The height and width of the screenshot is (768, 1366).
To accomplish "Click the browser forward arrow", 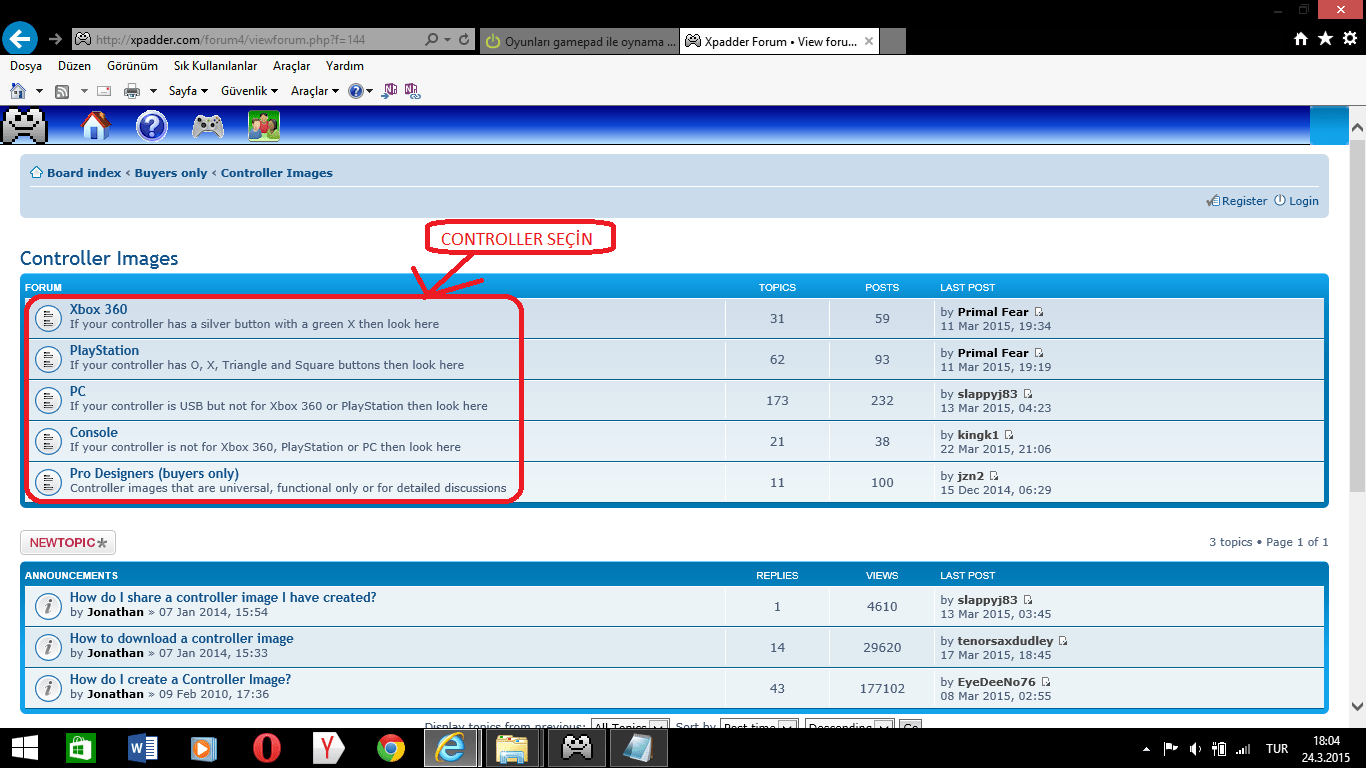I will coord(55,39).
